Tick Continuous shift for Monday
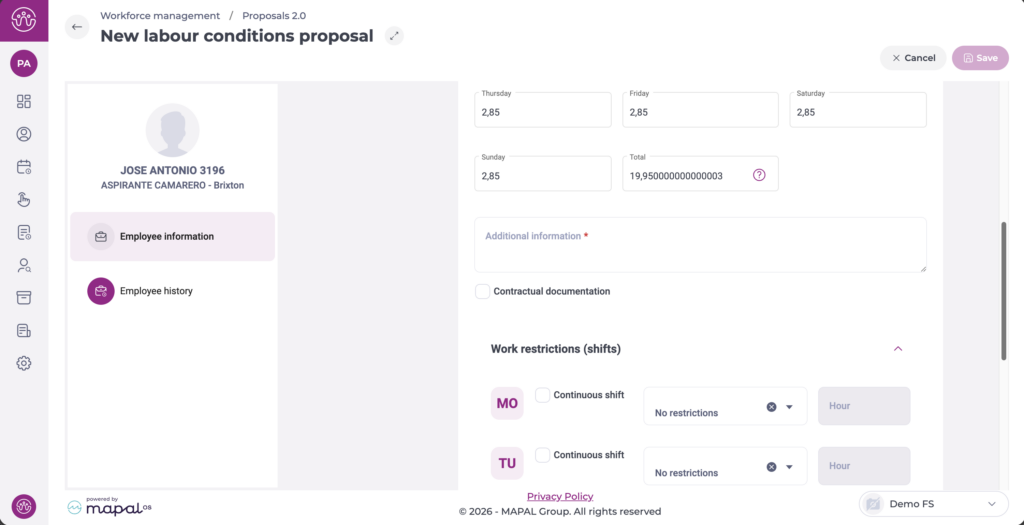 coord(542,395)
